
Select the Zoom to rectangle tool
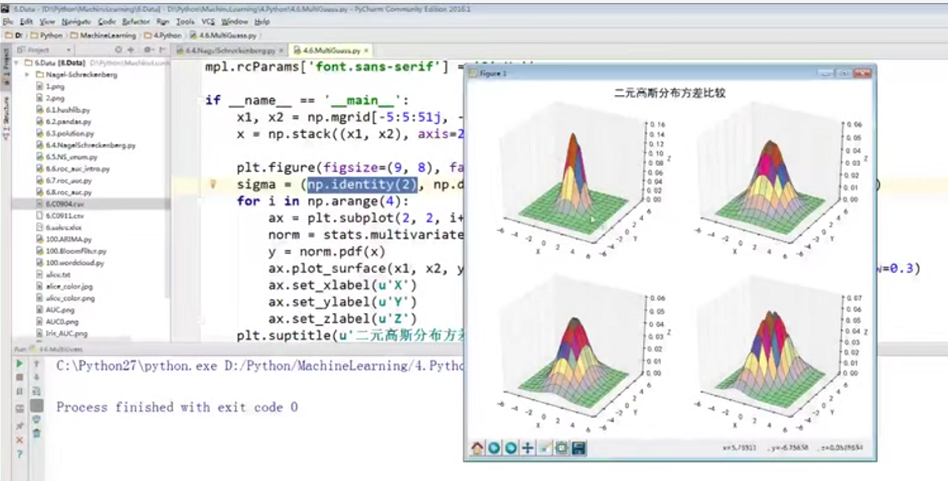click(545, 448)
